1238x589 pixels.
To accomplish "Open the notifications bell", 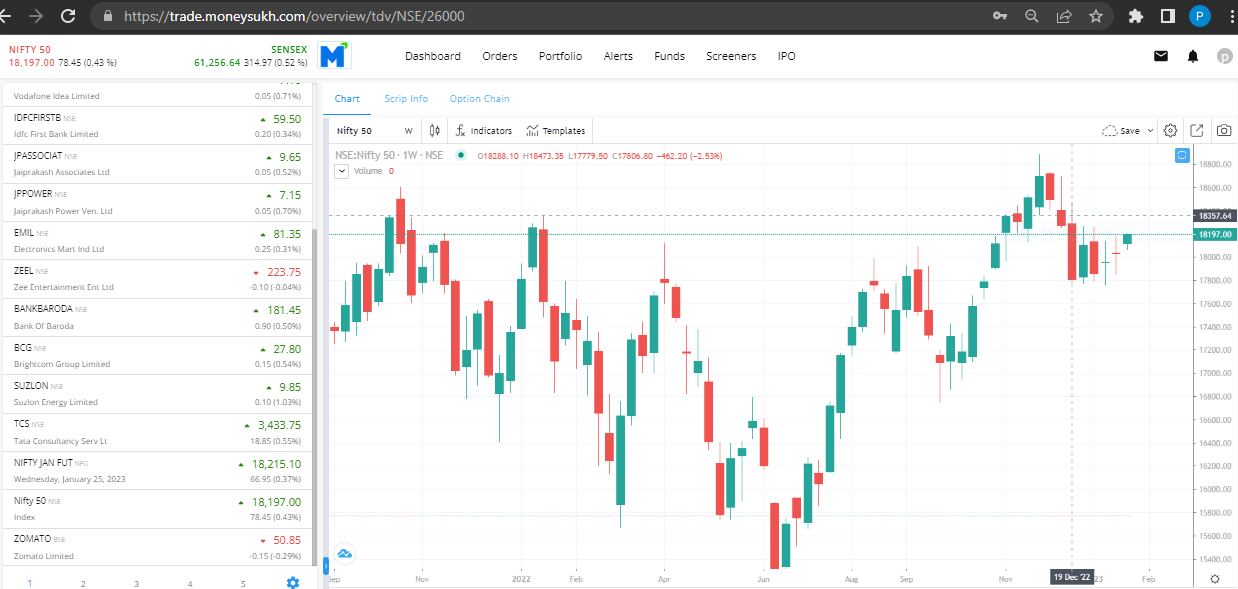I will tap(1193, 56).
